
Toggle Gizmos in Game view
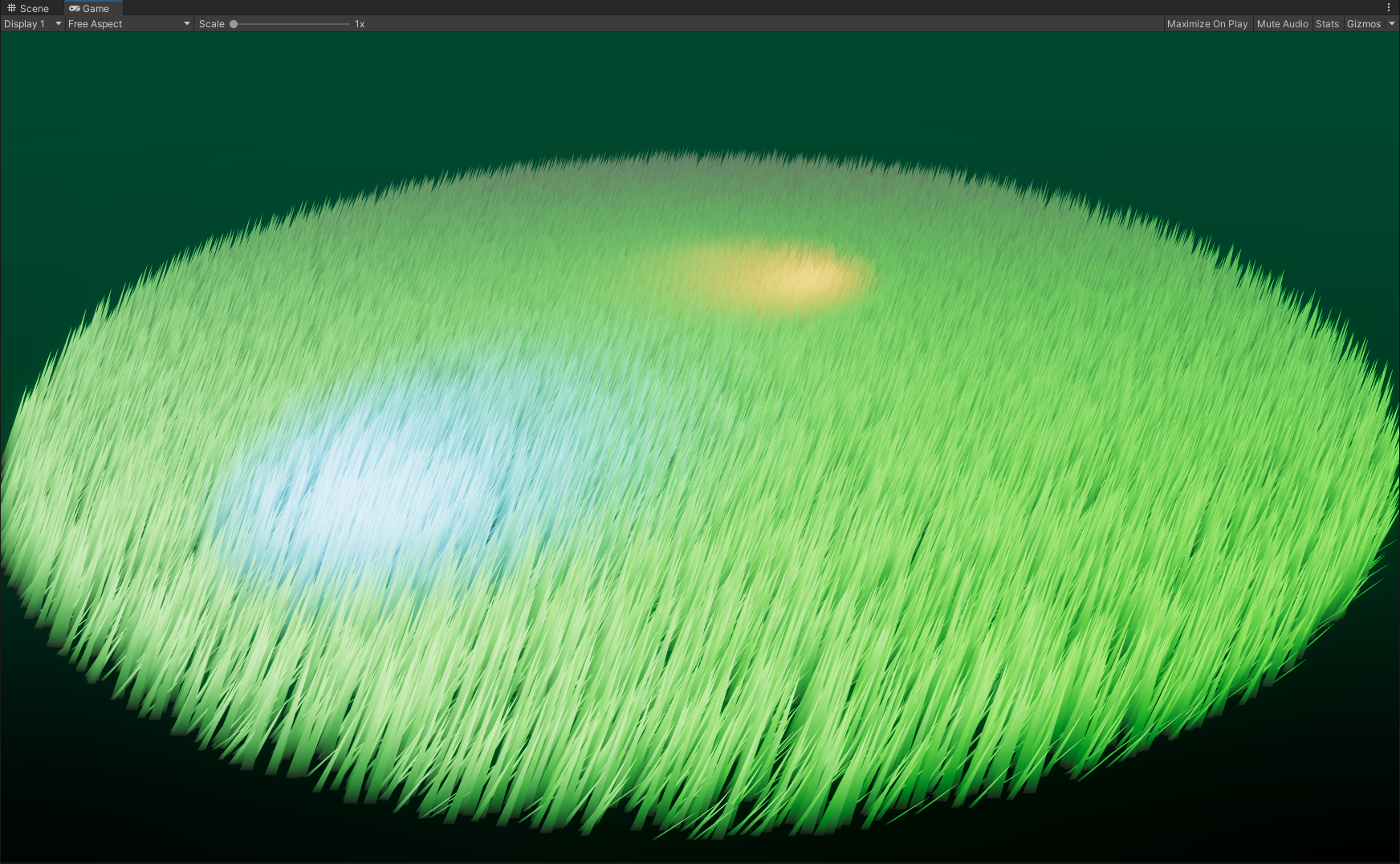coord(1363,24)
